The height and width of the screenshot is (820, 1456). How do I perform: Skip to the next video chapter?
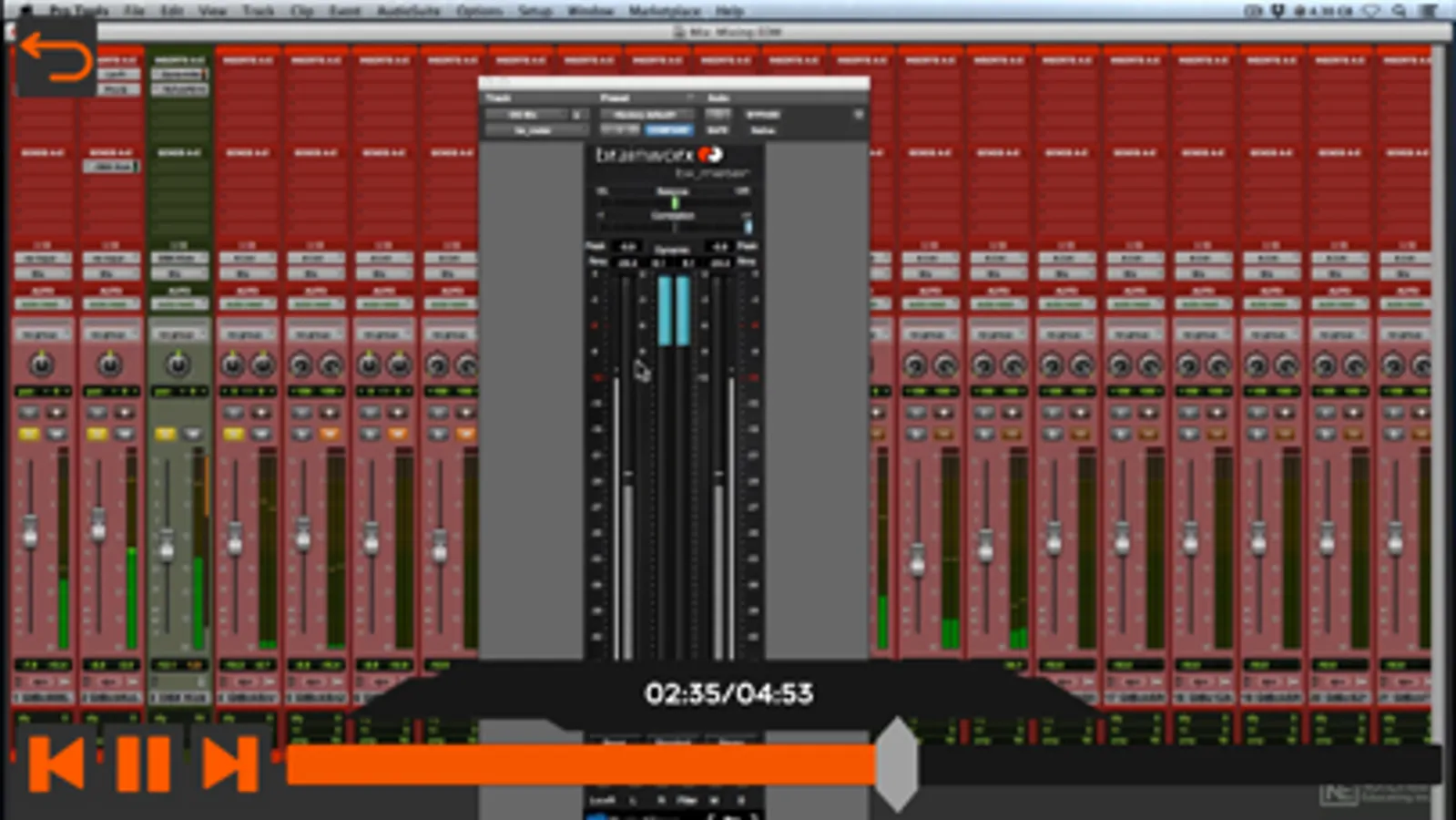(x=229, y=764)
